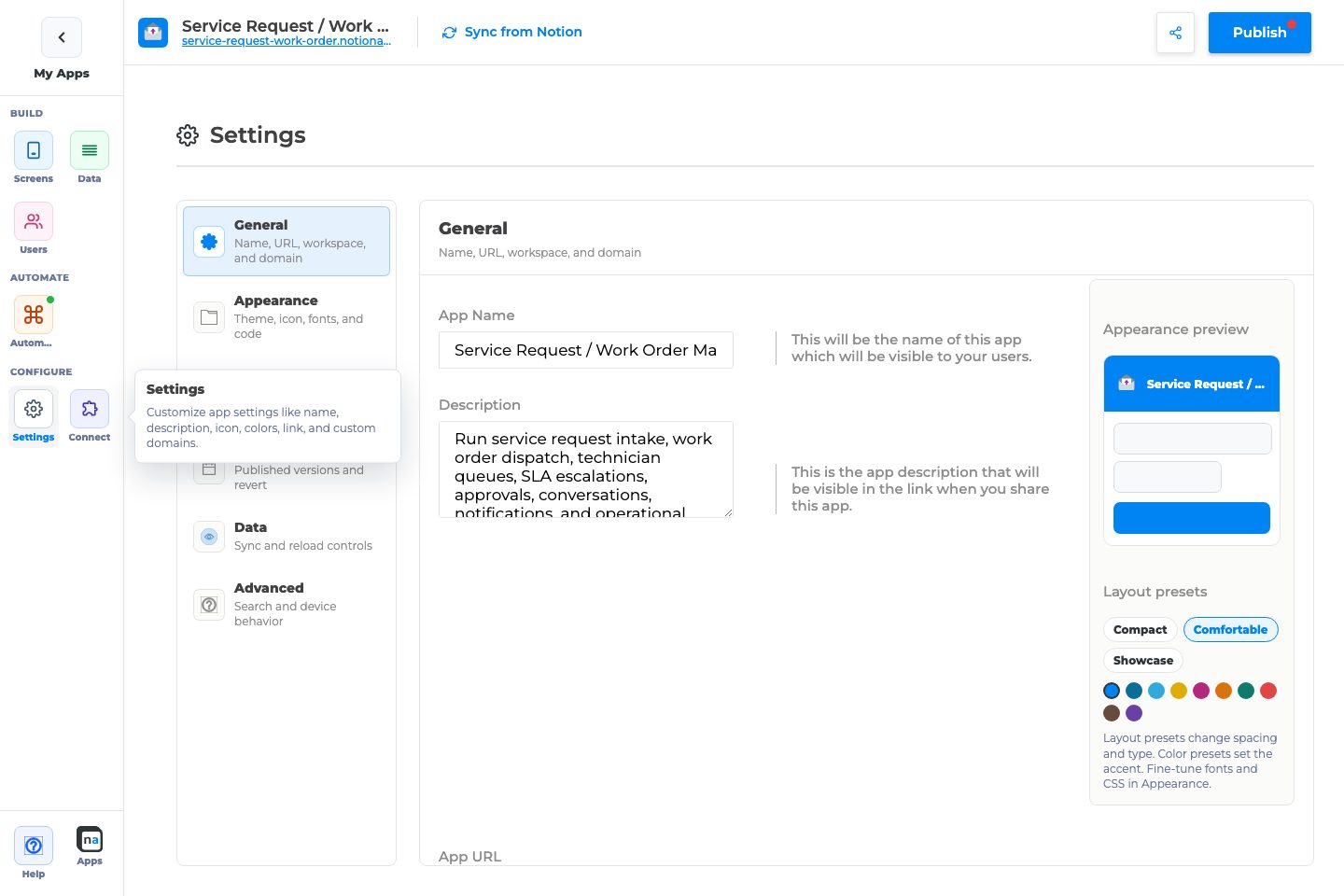The height and width of the screenshot is (896, 1344).
Task: Open the Apps 'na' icon
Action: click(x=90, y=839)
